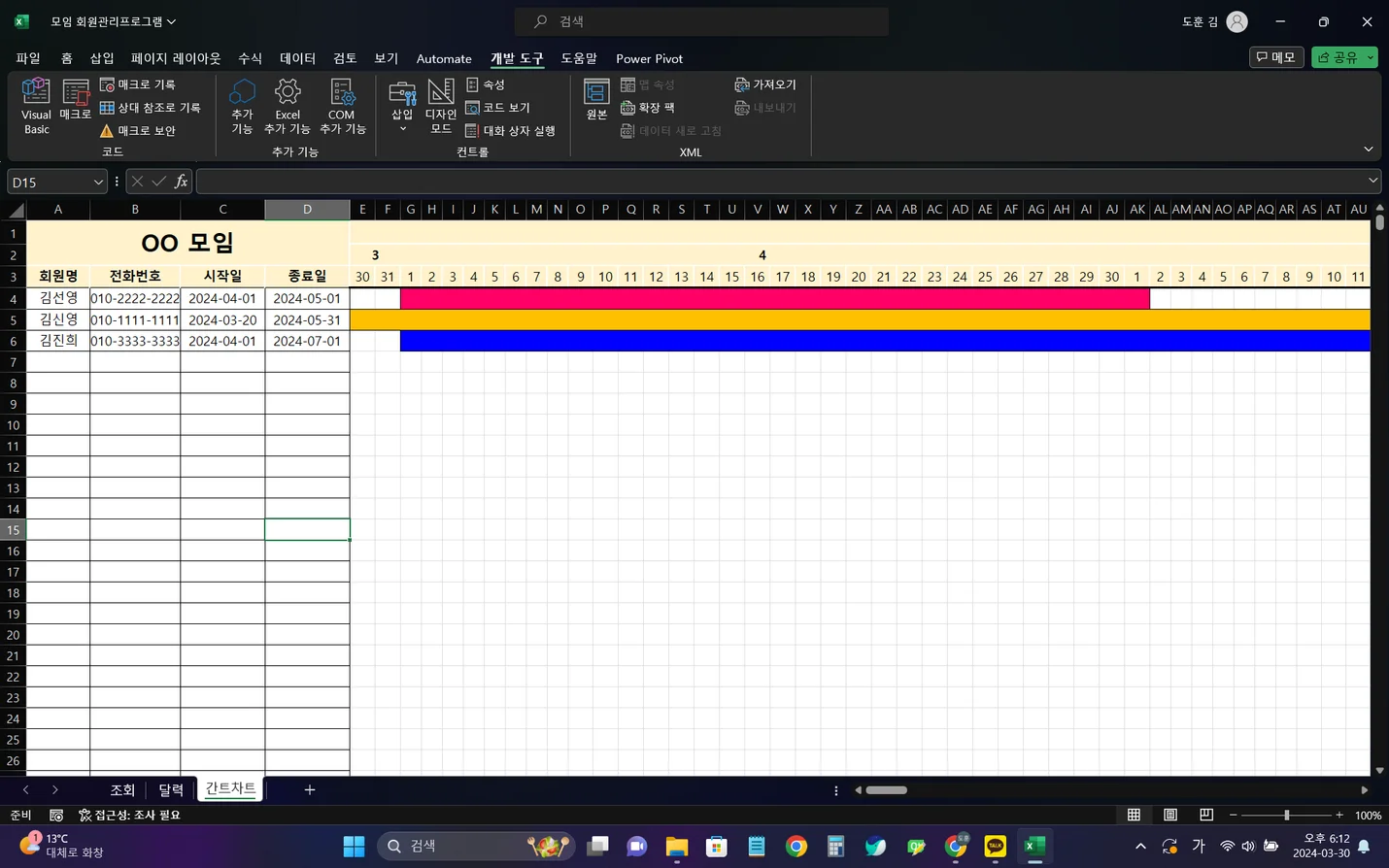The image size is (1389, 868).
Task: Open control 속성 properties
Action: point(486,84)
